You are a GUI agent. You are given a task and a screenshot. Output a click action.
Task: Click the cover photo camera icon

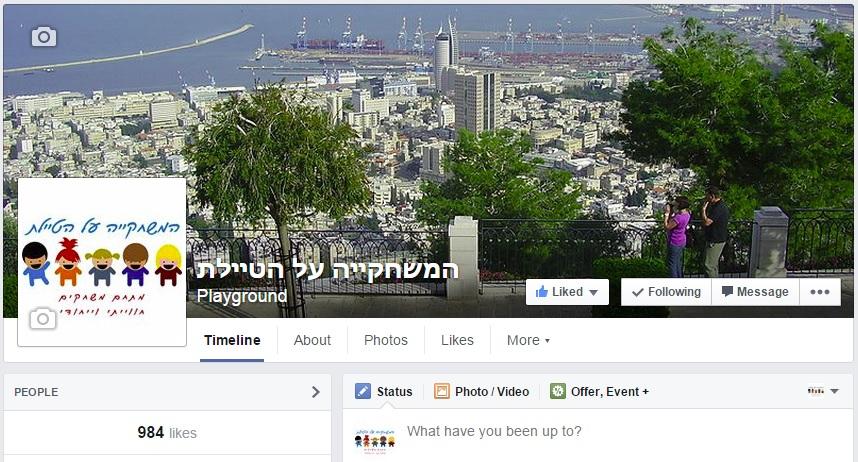pyautogui.click(x=44, y=37)
